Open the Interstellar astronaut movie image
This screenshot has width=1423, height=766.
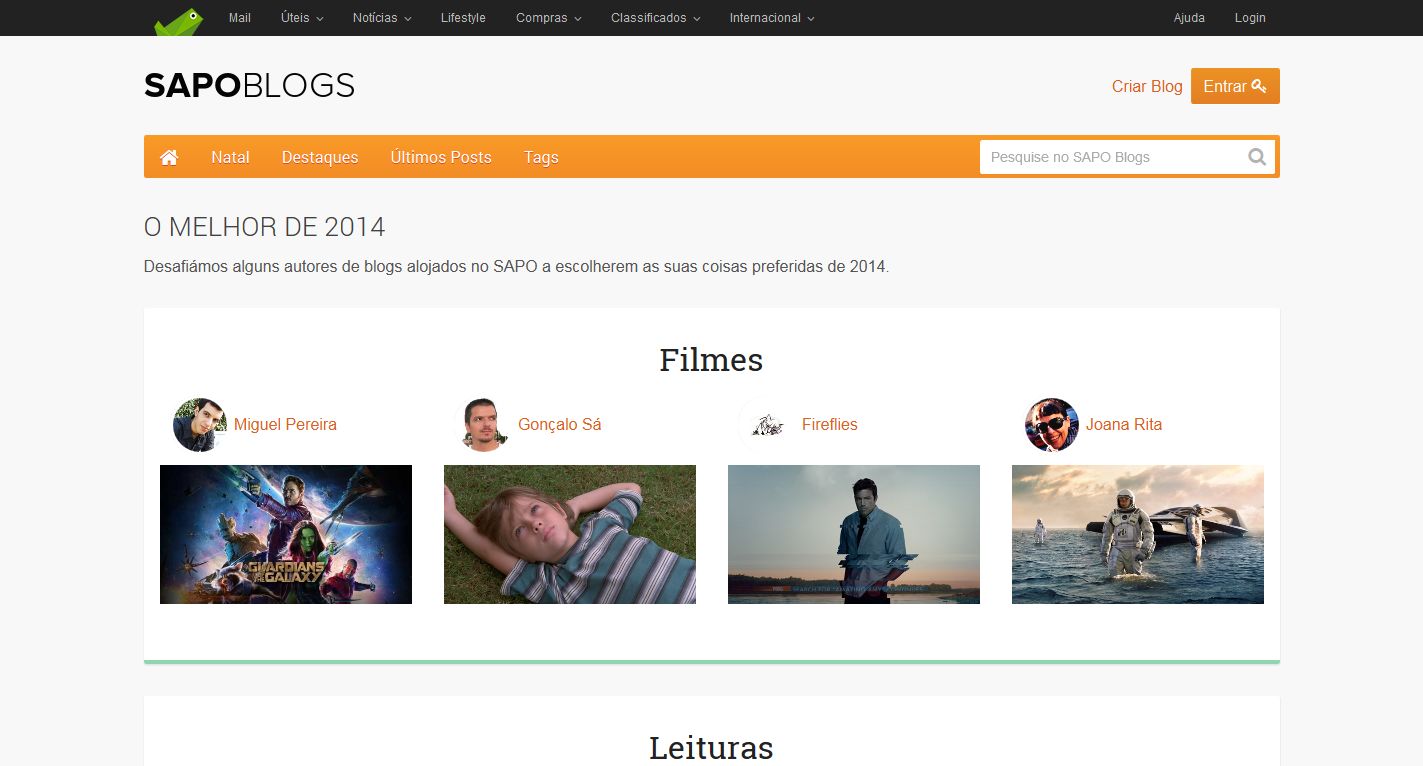point(1138,534)
